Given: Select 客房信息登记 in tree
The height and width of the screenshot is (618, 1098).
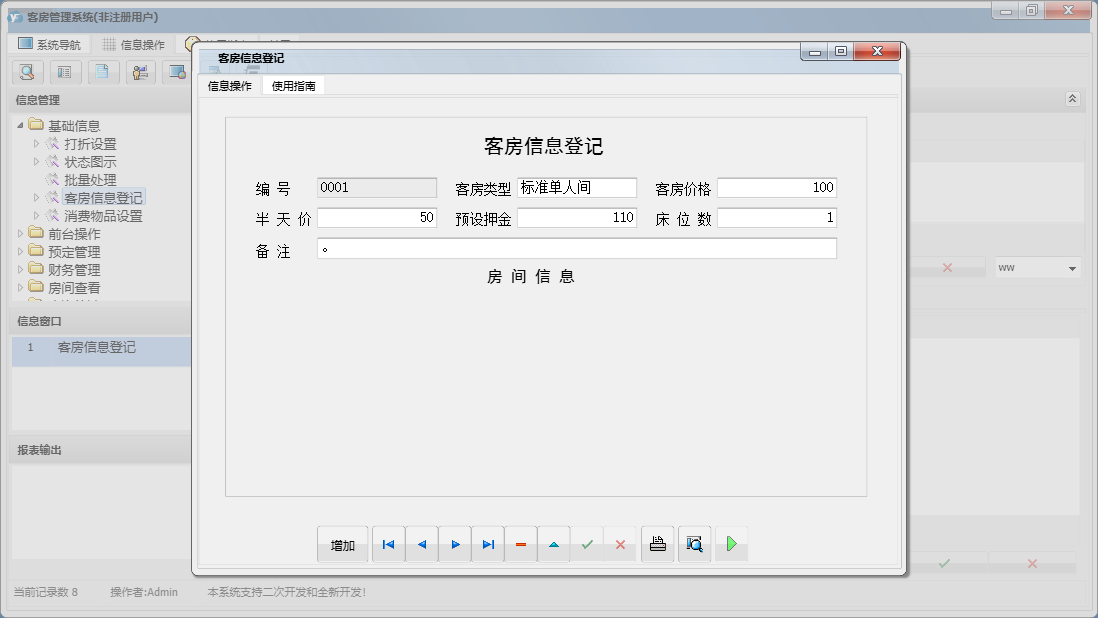Looking at the screenshot, I should (x=103, y=198).
